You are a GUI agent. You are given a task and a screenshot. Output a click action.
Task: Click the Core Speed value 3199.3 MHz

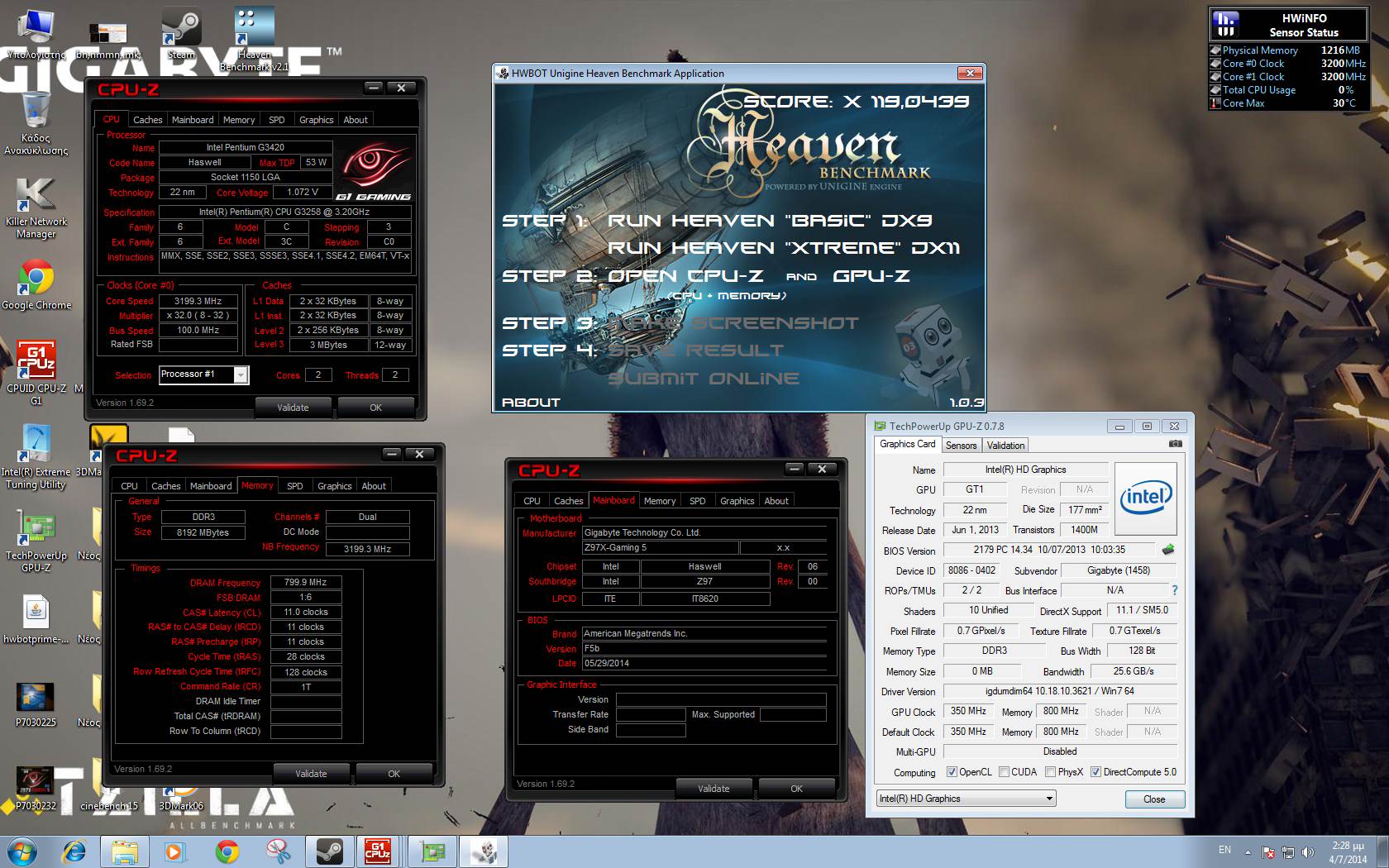(x=198, y=301)
